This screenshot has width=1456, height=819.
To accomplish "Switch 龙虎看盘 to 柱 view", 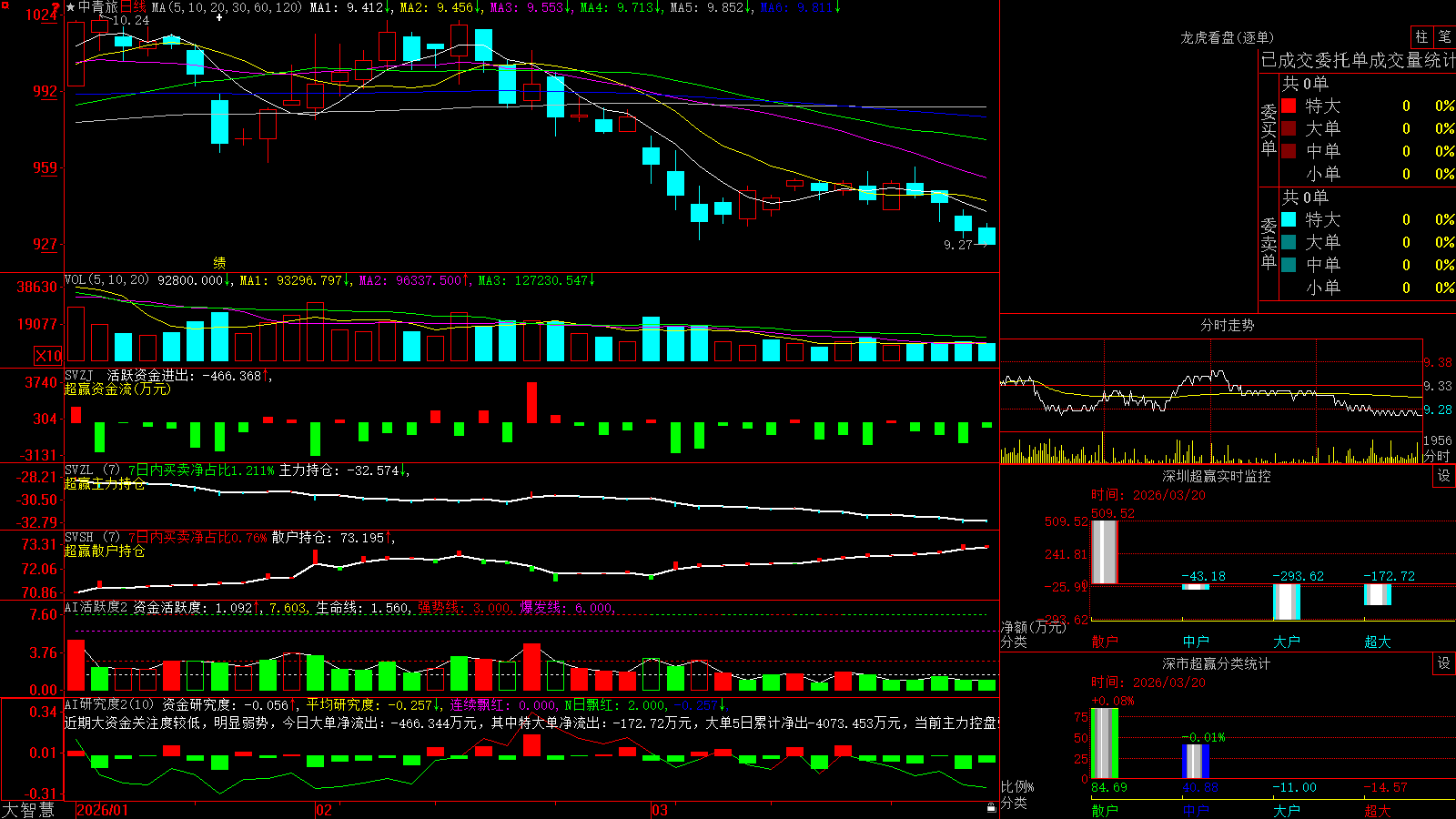I will click(1421, 36).
